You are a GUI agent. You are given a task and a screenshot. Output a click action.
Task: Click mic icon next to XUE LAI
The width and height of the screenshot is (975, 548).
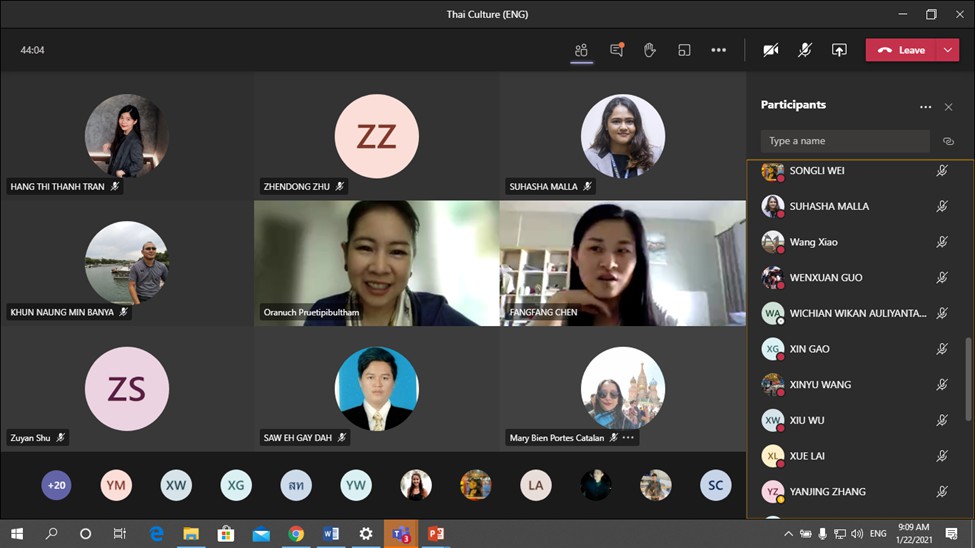[942, 456]
